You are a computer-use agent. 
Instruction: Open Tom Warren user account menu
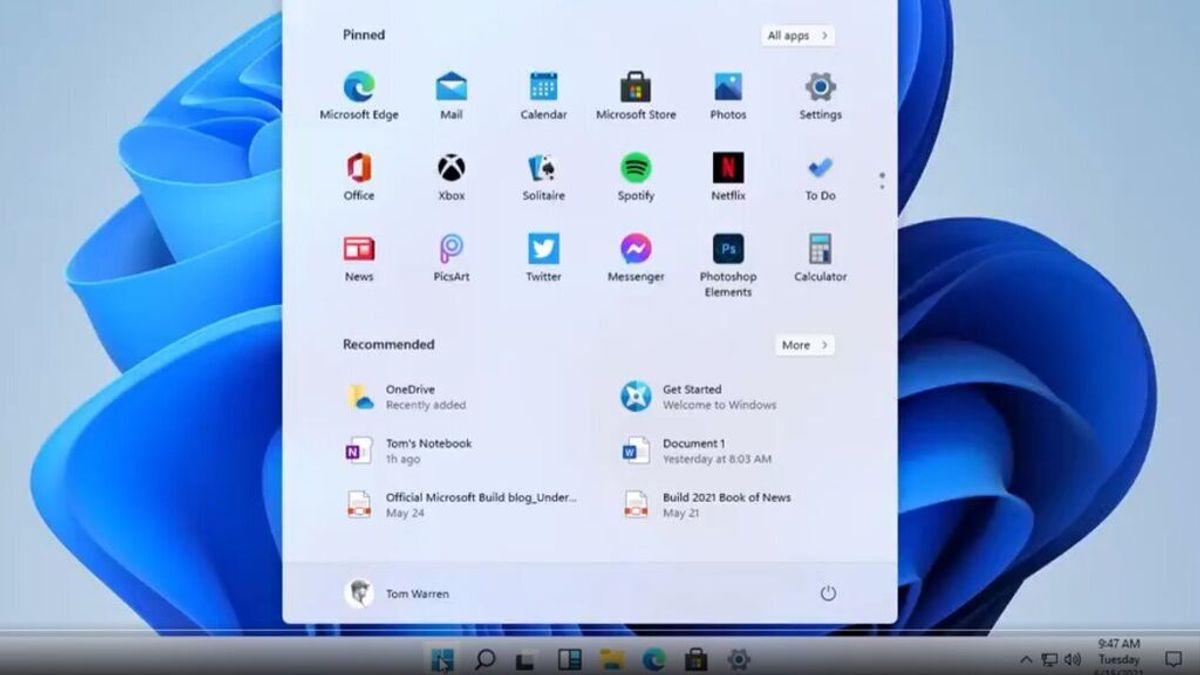click(x=397, y=593)
